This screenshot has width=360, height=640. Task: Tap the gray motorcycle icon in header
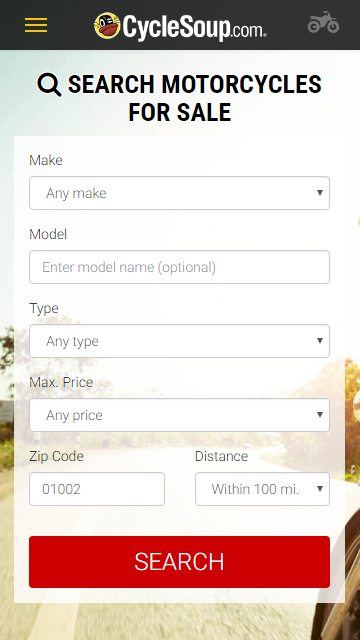point(323,22)
